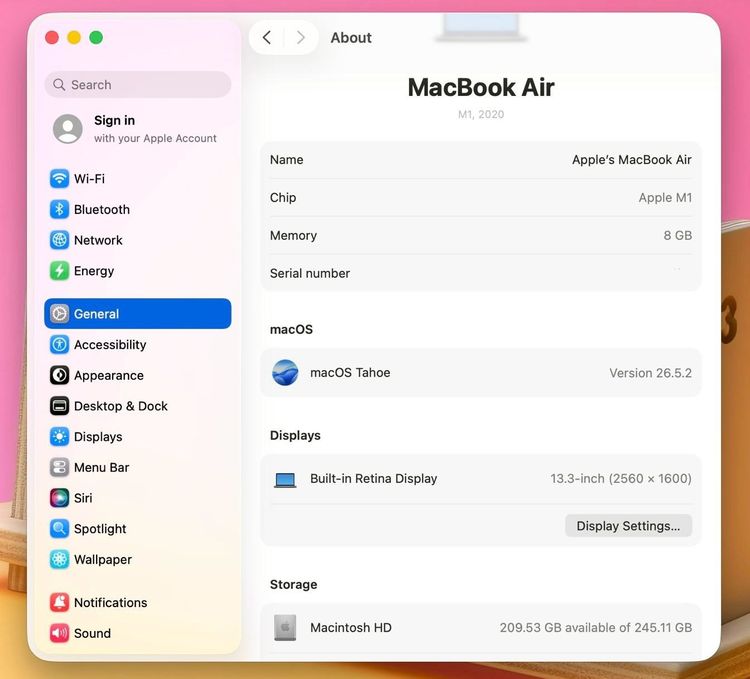The image size is (750, 679).
Task: Select the Accessibility label in sidebar
Action: pyautogui.click(x=110, y=344)
